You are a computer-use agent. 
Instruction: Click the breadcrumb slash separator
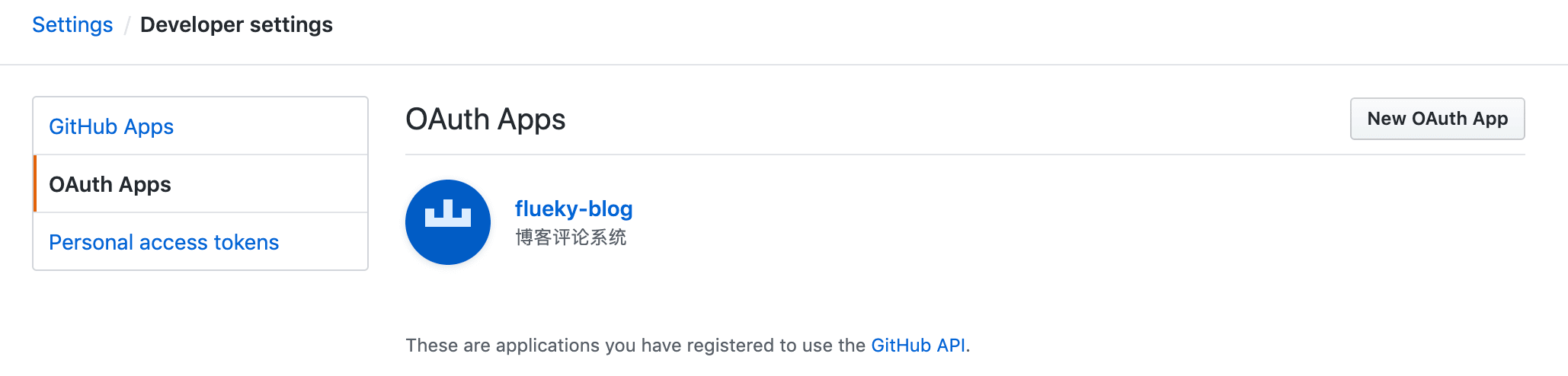pyautogui.click(x=127, y=26)
